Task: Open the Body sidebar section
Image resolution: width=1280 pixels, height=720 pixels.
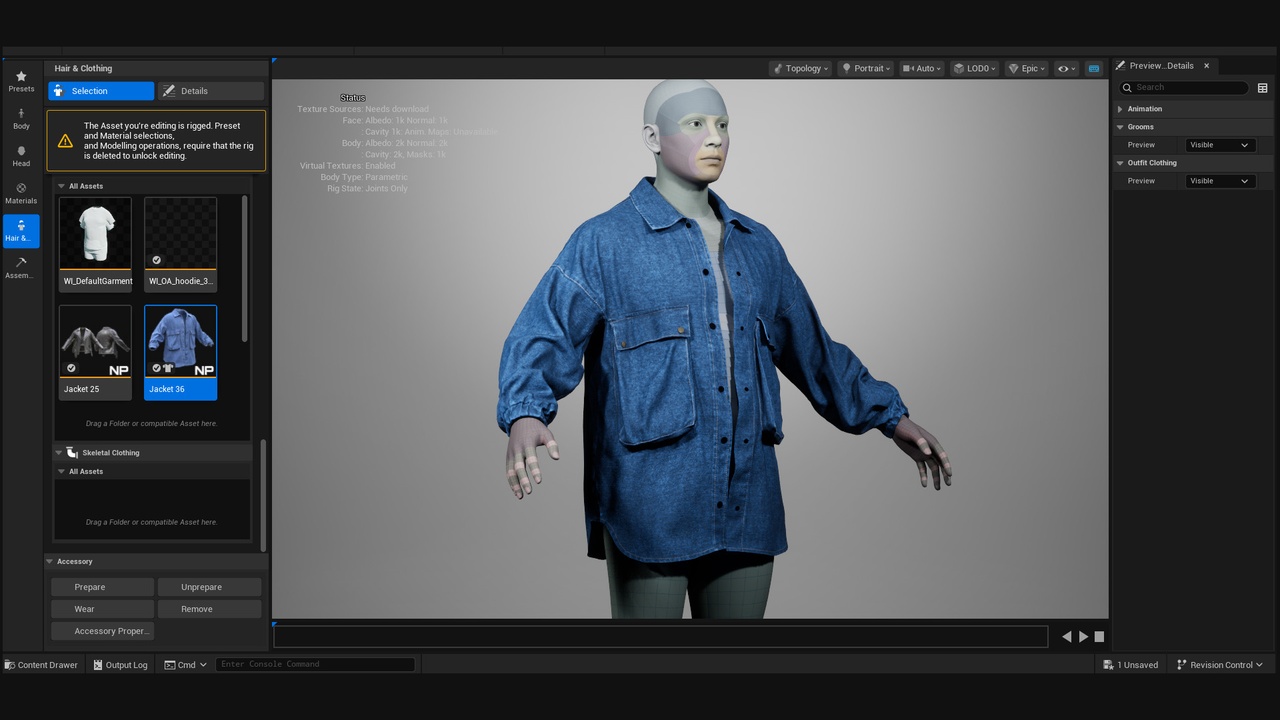Action: click(21, 120)
